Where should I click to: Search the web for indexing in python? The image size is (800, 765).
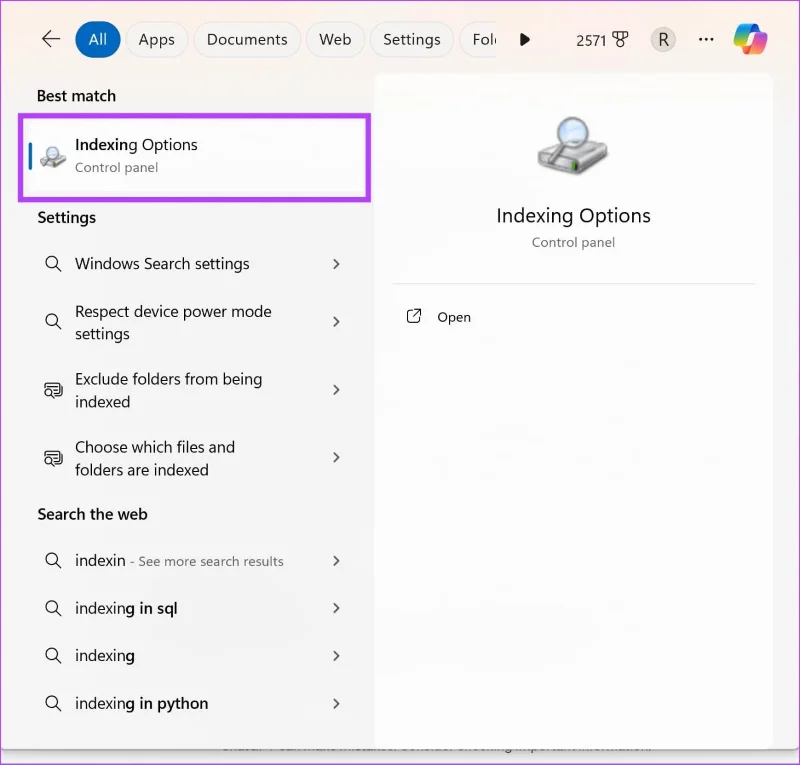pos(194,703)
